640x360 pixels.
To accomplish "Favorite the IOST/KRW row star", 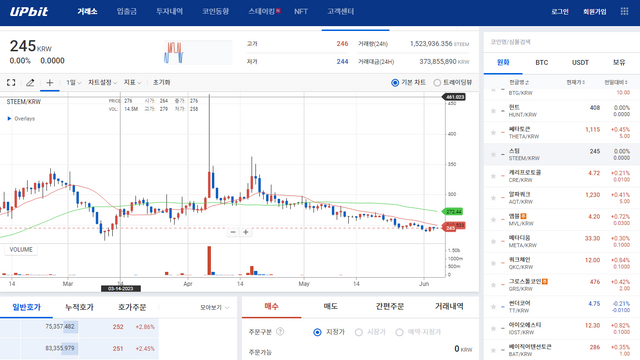I will click(493, 329).
